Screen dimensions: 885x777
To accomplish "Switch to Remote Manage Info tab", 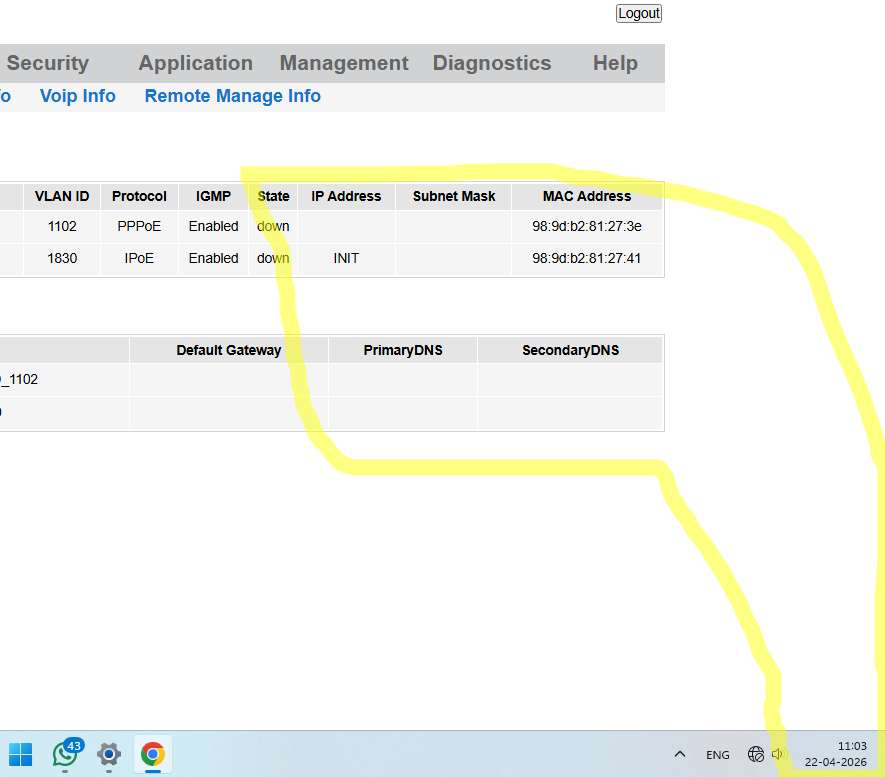I will (x=233, y=96).
